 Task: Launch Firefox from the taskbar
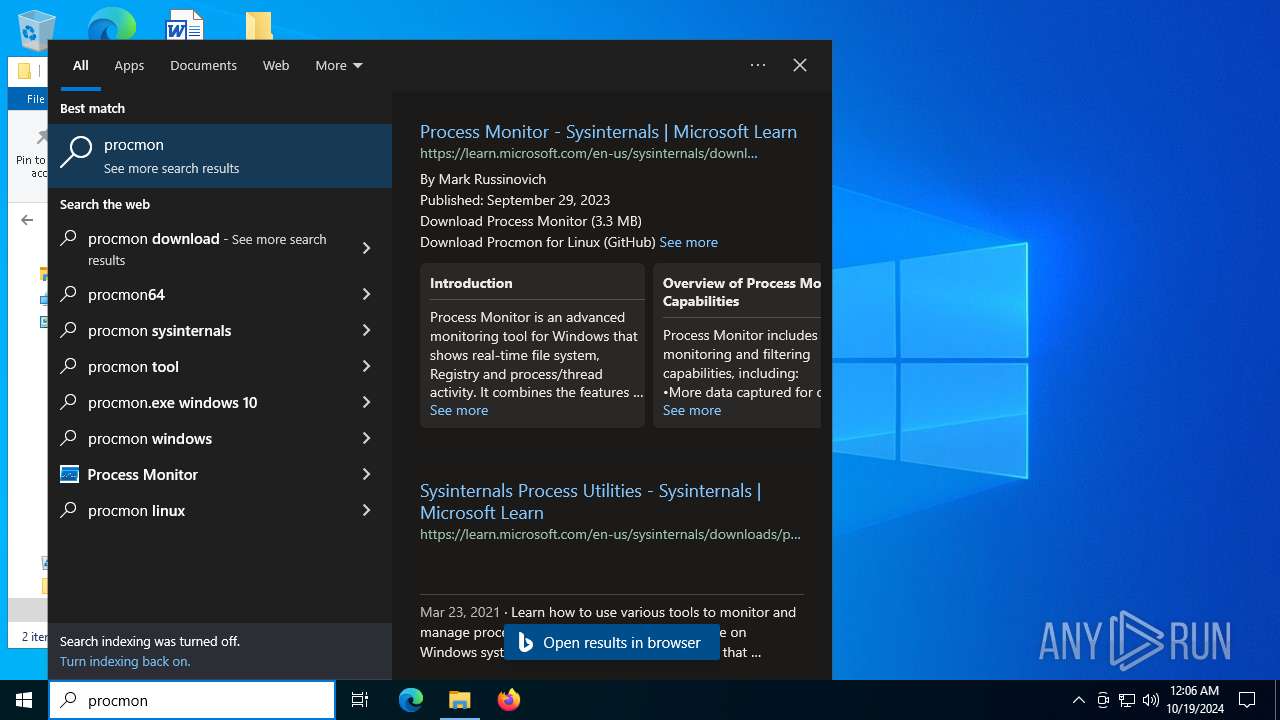point(508,700)
